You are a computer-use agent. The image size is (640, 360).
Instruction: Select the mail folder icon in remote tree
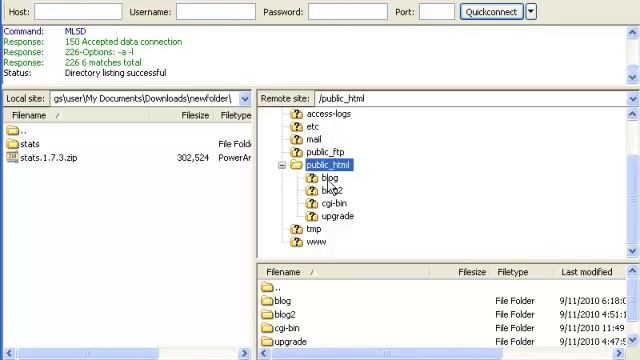[297, 139]
